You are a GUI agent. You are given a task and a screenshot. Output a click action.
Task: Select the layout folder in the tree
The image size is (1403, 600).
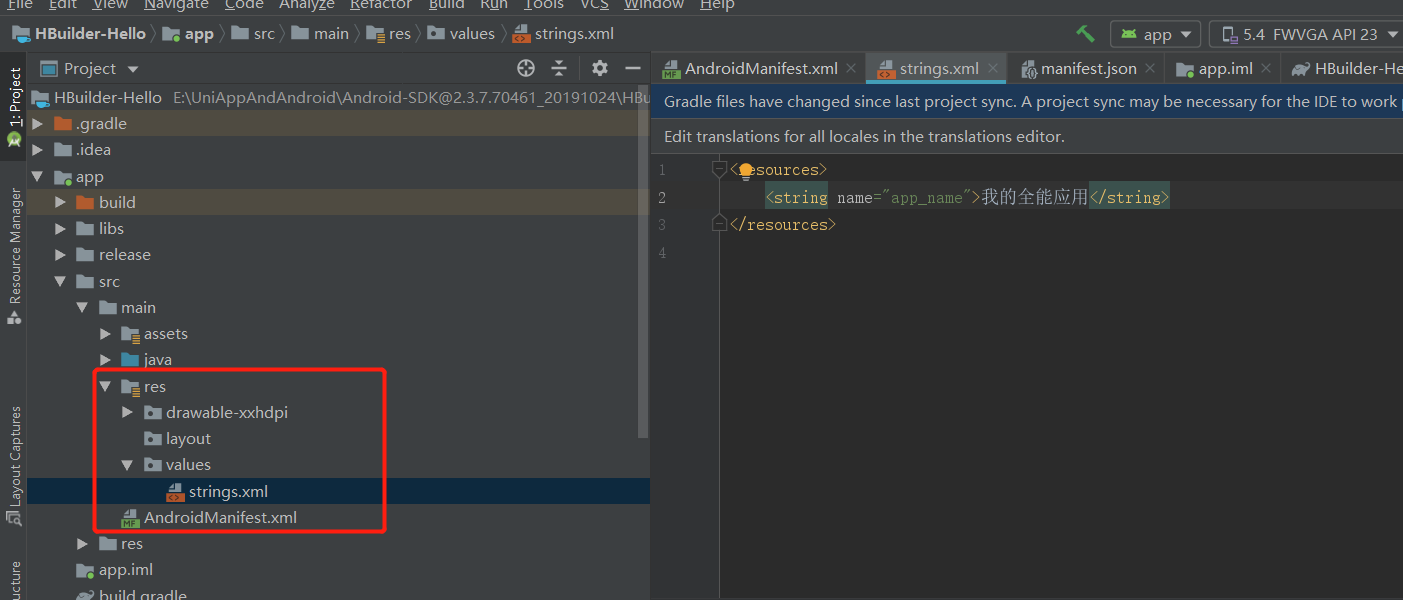177,439
